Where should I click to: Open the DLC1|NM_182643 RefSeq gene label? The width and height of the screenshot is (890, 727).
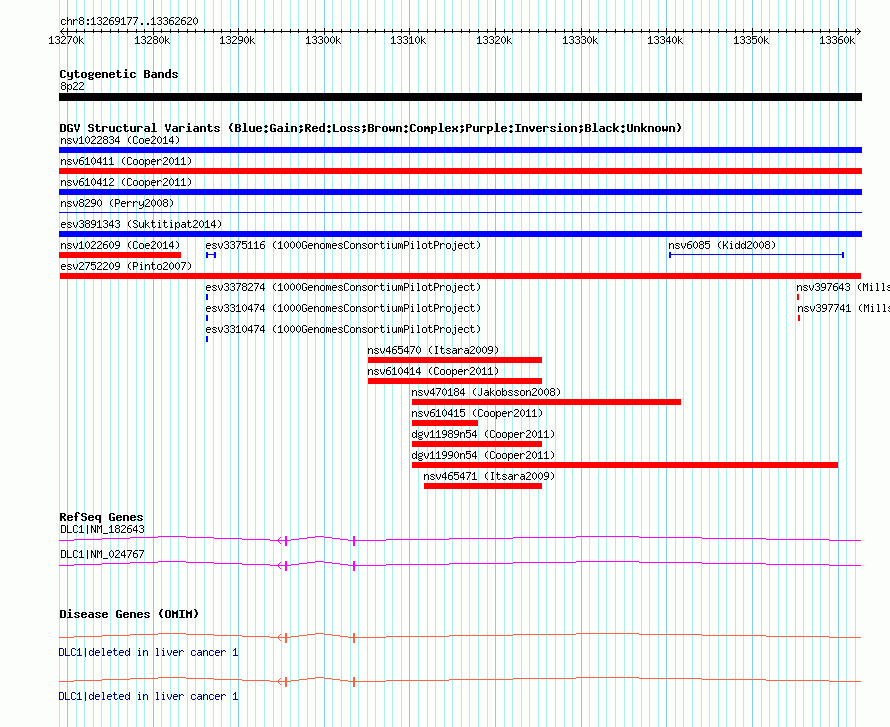pos(102,529)
